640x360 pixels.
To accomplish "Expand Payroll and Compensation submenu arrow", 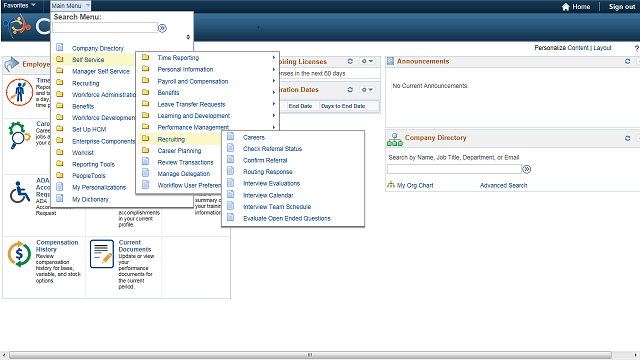I will coord(273,81).
